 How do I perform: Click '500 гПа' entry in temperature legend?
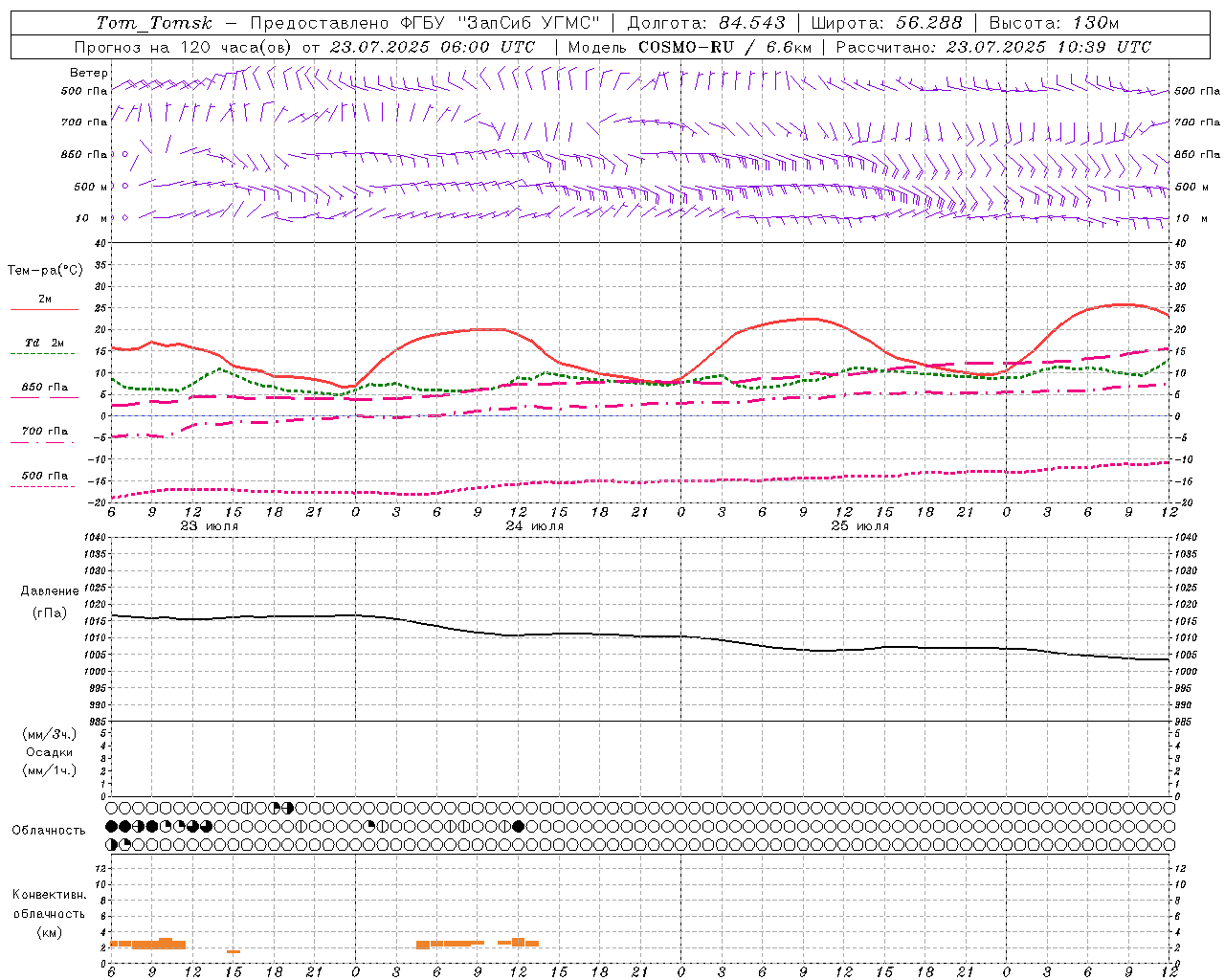click(x=45, y=476)
